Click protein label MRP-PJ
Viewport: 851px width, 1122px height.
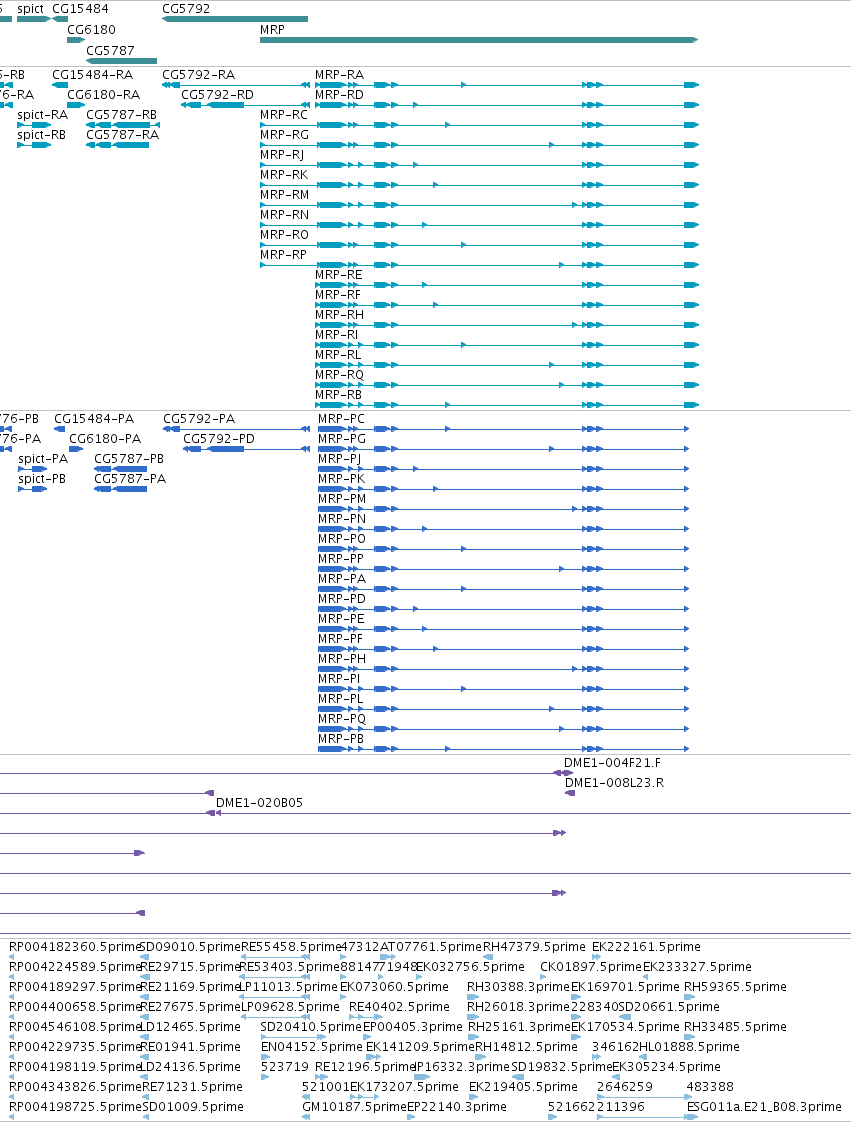[339, 459]
